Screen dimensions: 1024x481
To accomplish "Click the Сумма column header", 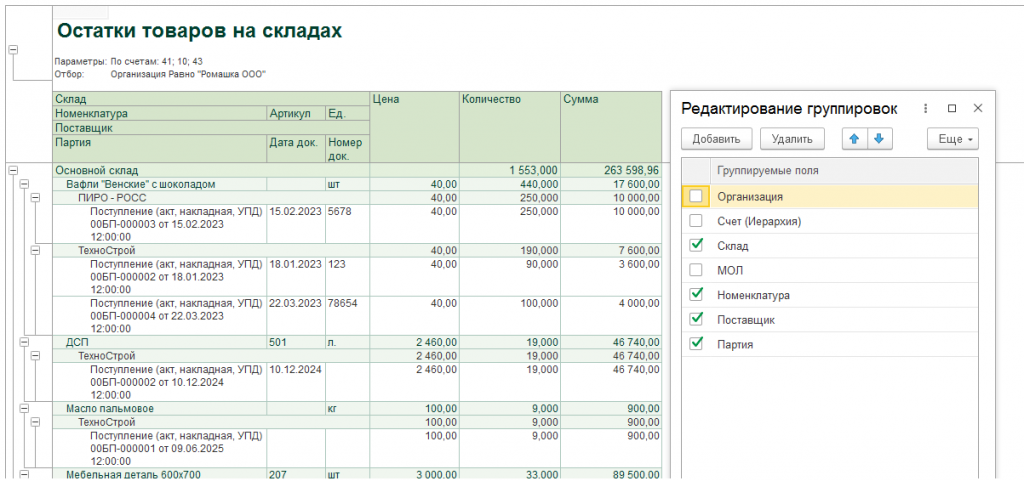I will pos(611,127).
